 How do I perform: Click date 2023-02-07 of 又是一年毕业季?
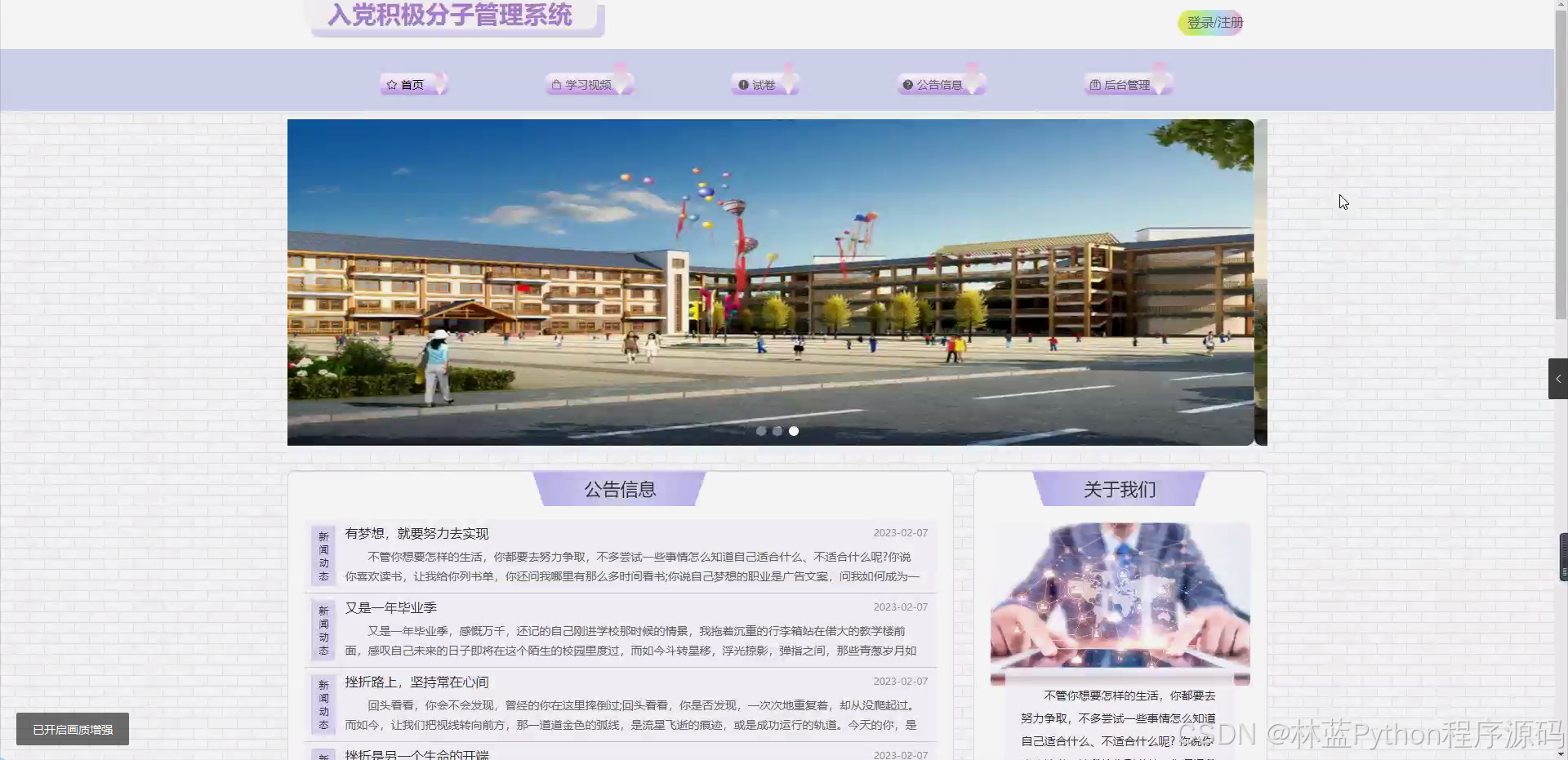point(901,607)
